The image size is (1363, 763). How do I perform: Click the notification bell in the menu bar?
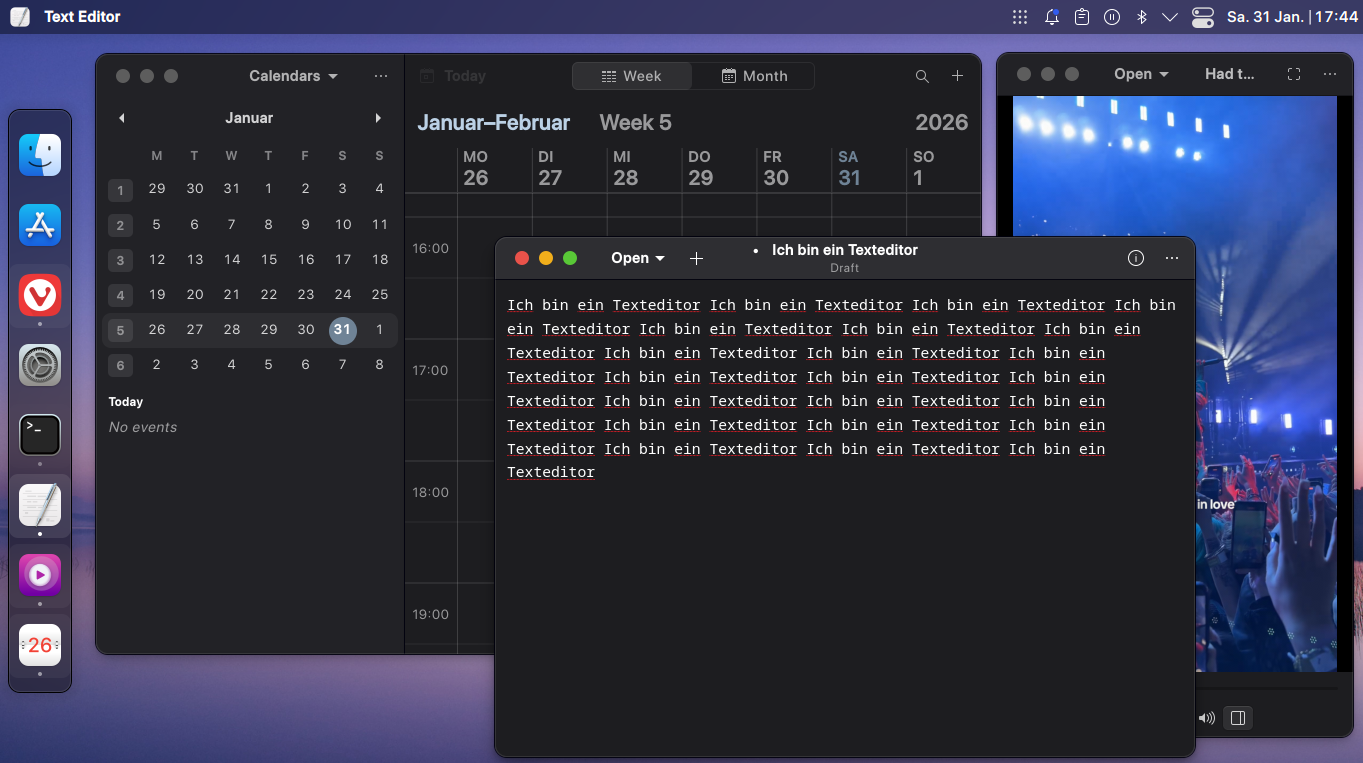1051,16
